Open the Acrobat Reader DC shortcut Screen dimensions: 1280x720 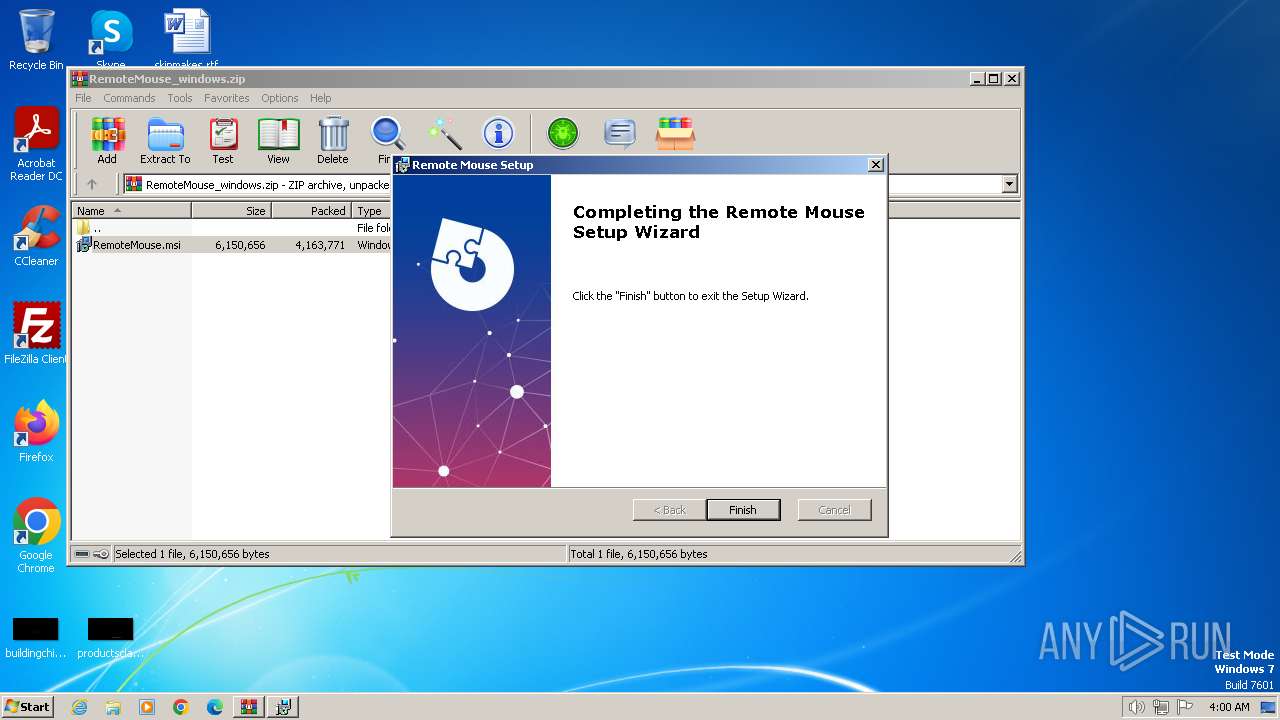pos(36,144)
